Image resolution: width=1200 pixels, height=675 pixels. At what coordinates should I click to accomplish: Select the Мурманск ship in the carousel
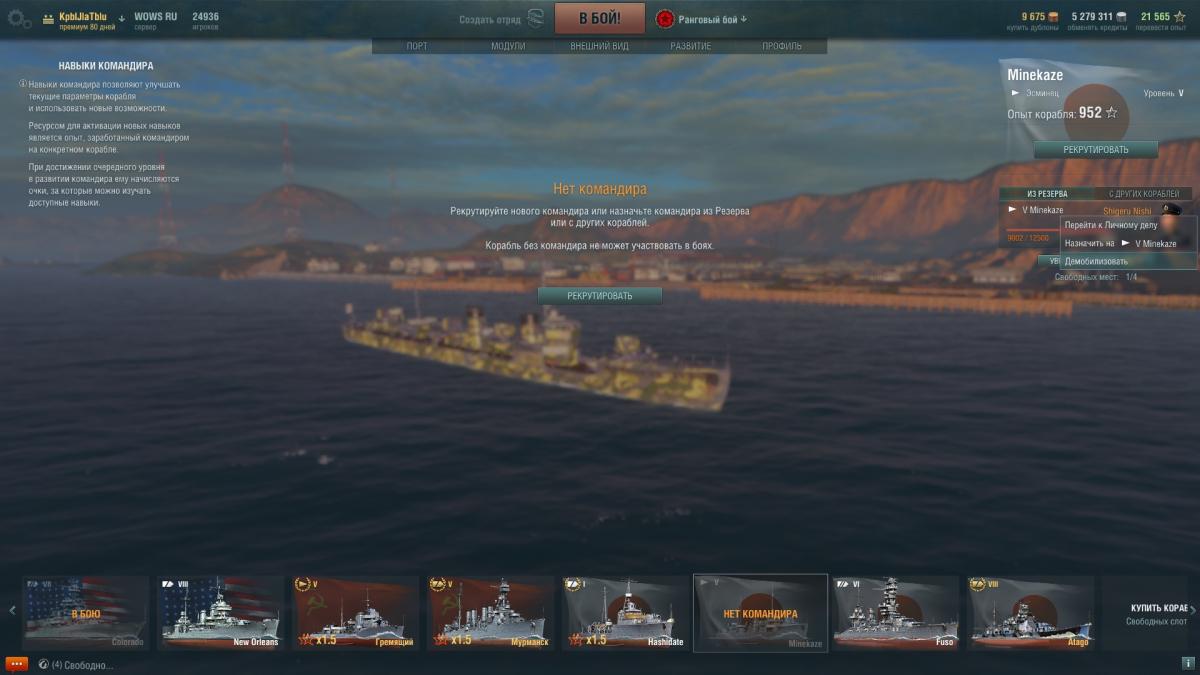click(490, 612)
